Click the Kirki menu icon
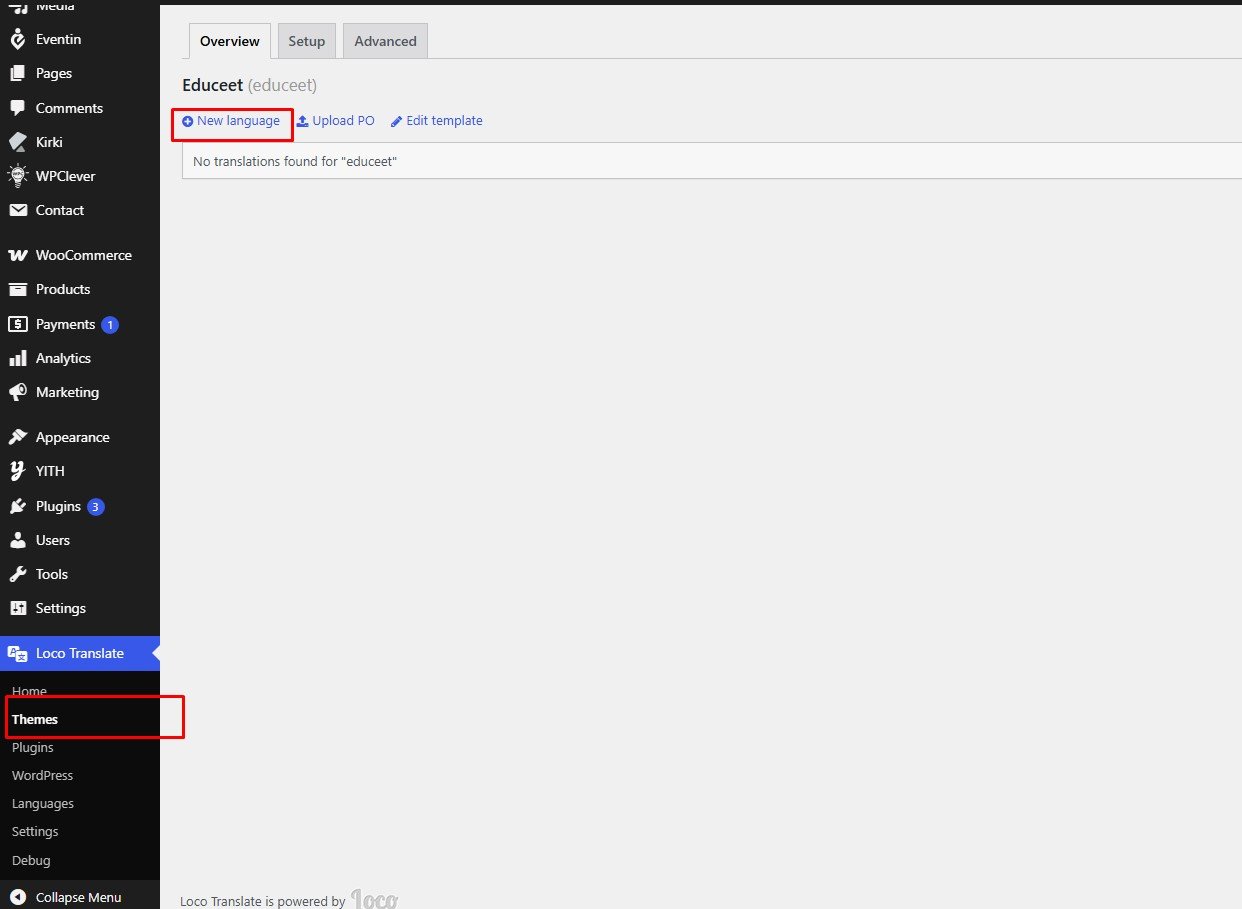The height and width of the screenshot is (909, 1242). 17,142
